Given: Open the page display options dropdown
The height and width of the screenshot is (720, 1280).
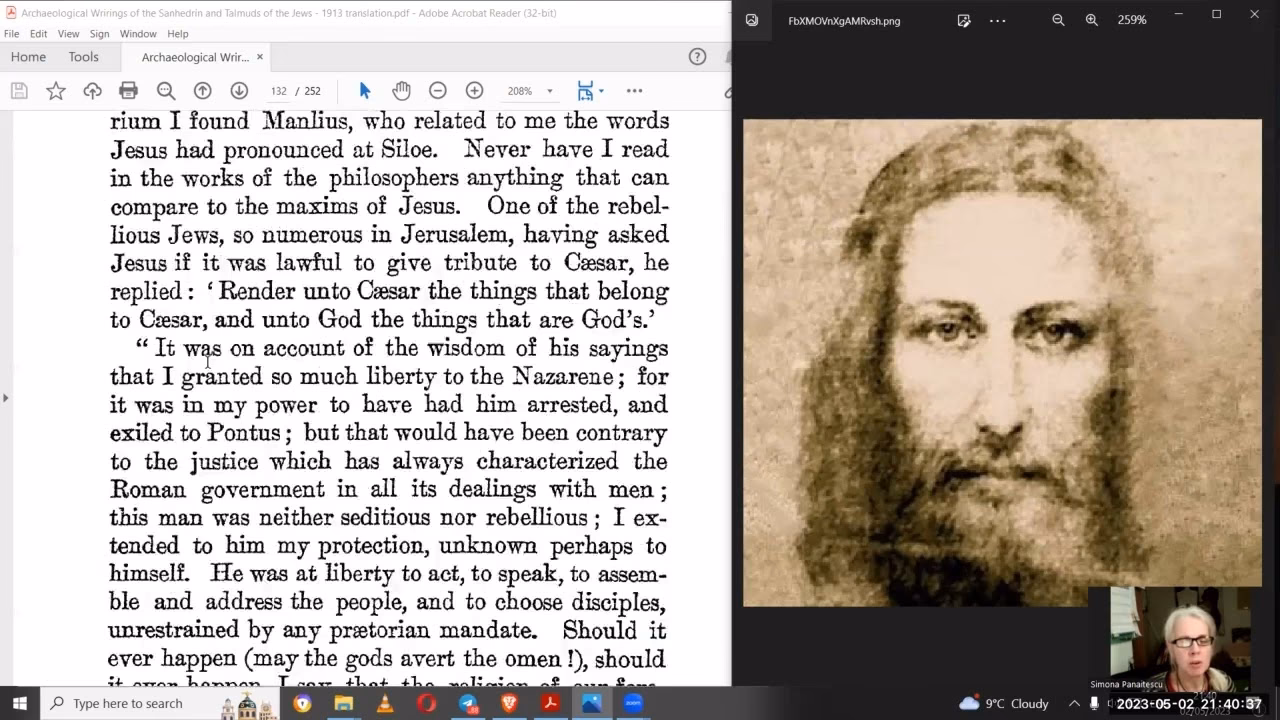Looking at the screenshot, I should [x=589, y=91].
